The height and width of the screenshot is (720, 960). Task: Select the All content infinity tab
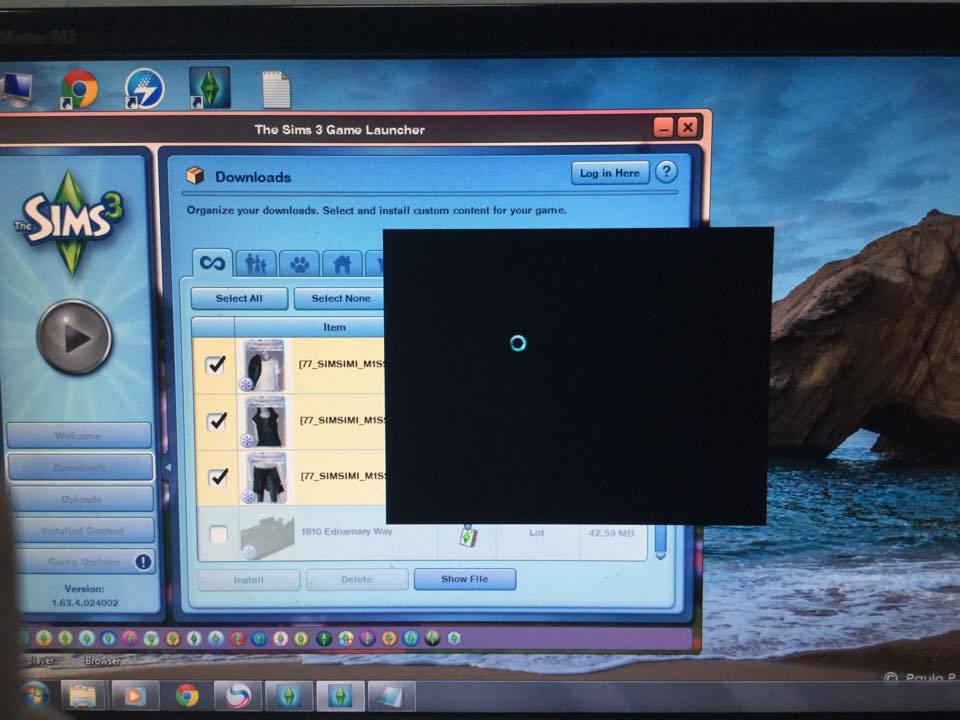coord(212,263)
